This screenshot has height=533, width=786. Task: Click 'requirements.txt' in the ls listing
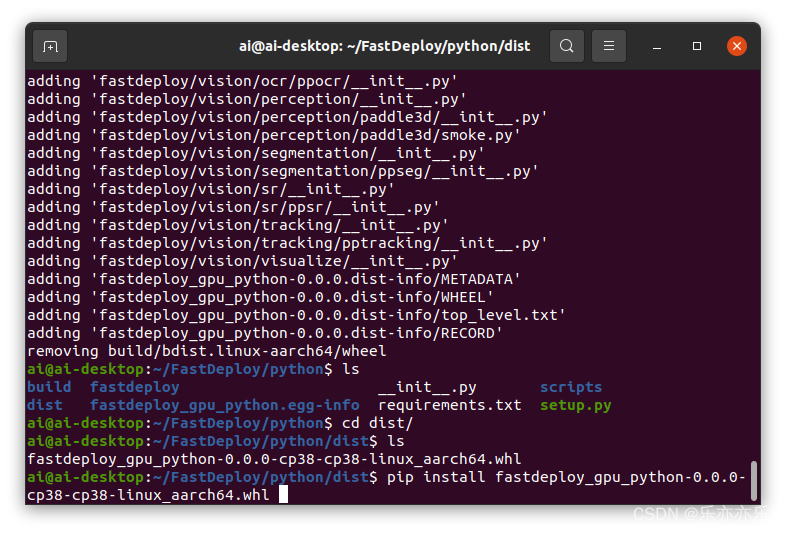pyautogui.click(x=450, y=405)
